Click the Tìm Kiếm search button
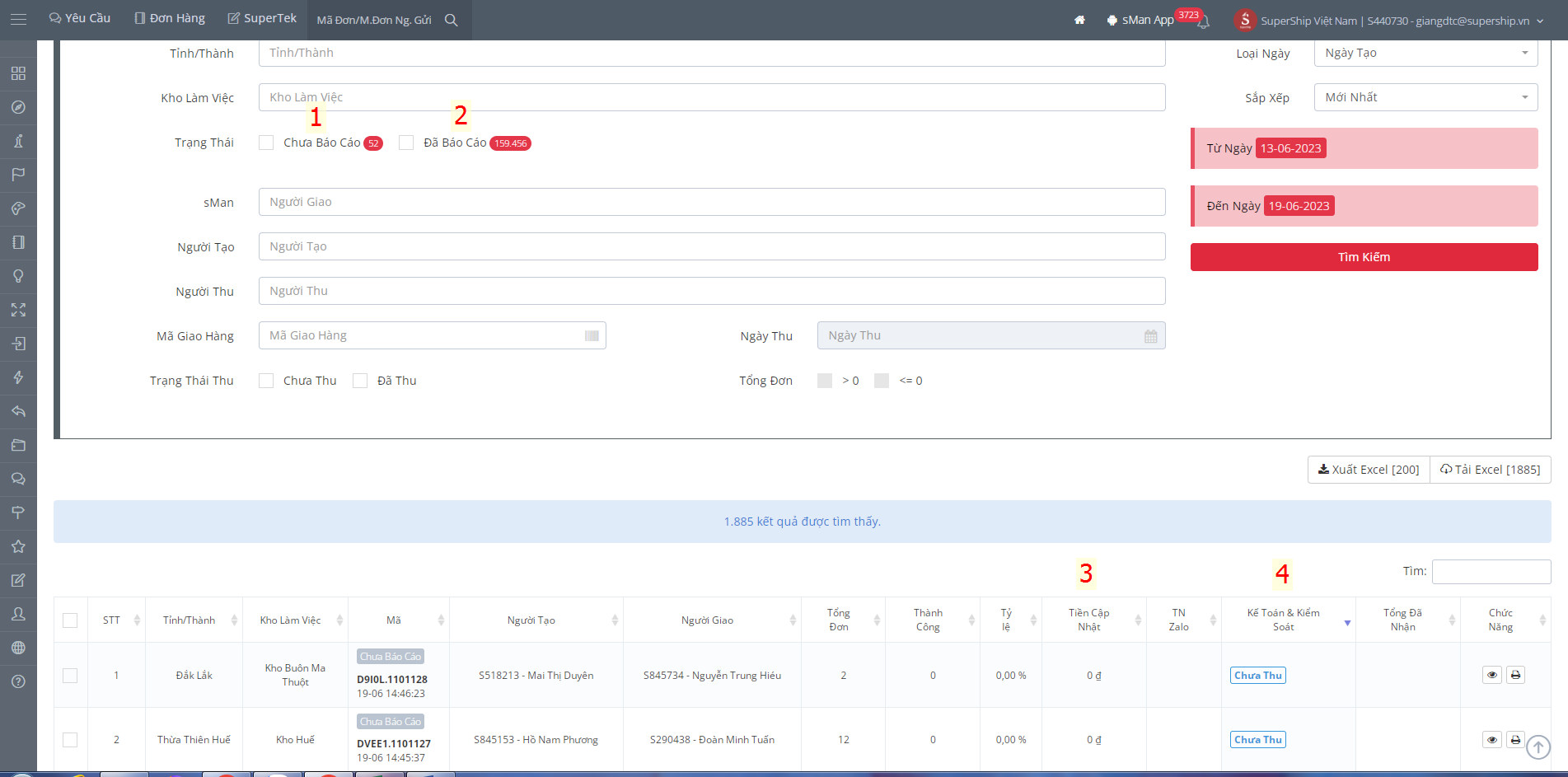Image resolution: width=1568 pixels, height=777 pixels. coord(1364,257)
